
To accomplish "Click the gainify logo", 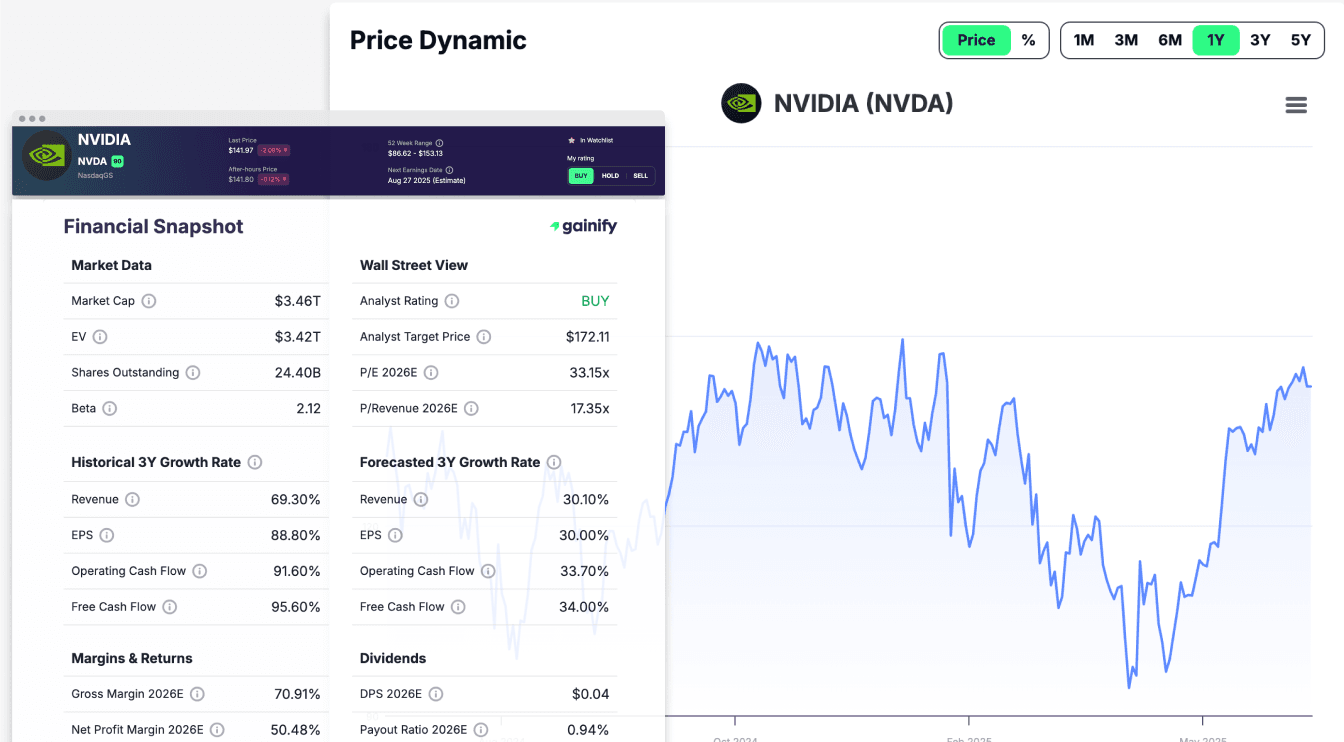I will [583, 227].
